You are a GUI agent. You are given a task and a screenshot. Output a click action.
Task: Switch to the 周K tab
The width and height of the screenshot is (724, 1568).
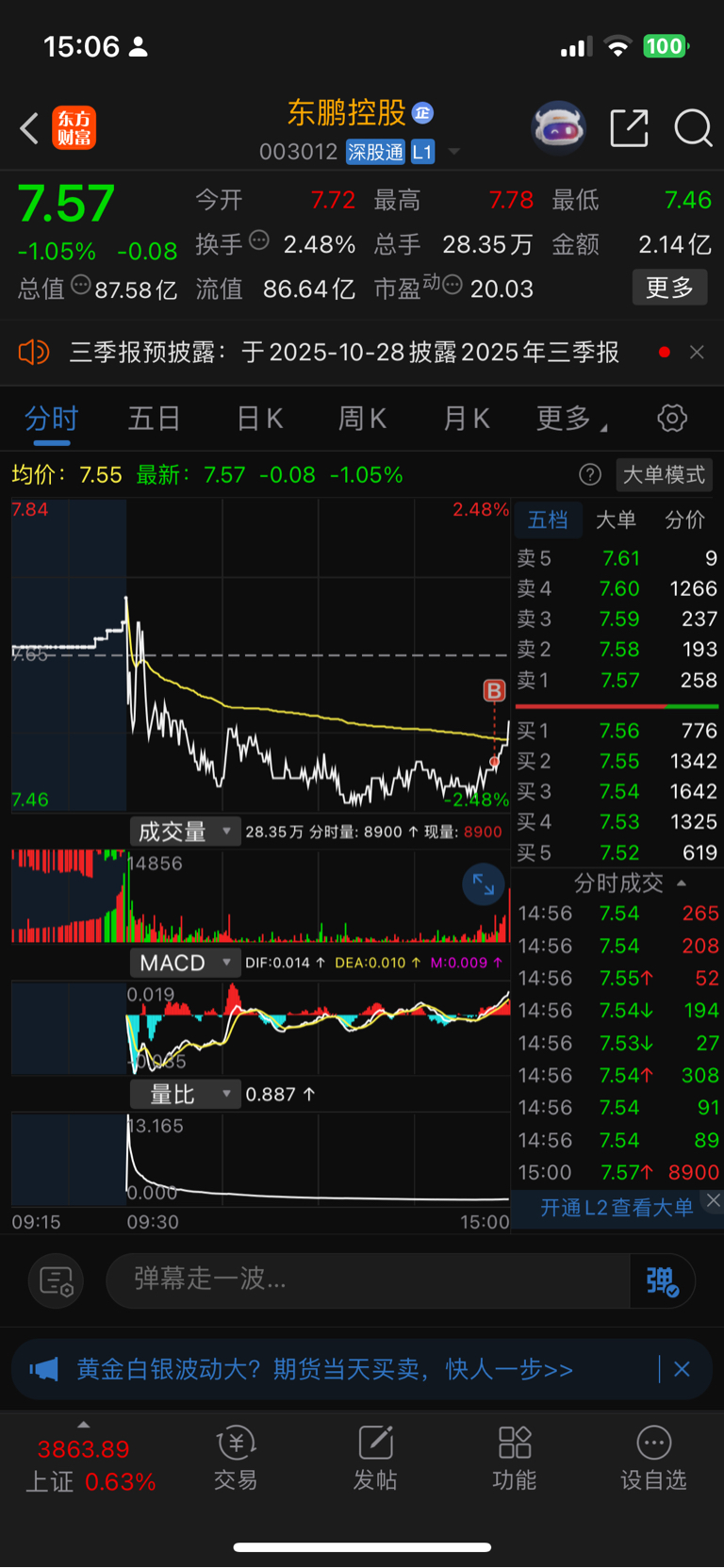pos(362,419)
